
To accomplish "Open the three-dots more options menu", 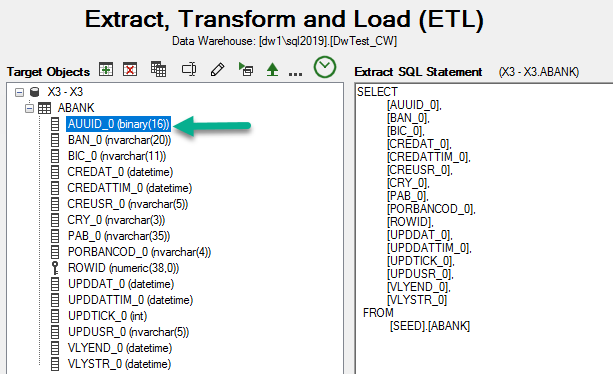I will click(x=295, y=73).
